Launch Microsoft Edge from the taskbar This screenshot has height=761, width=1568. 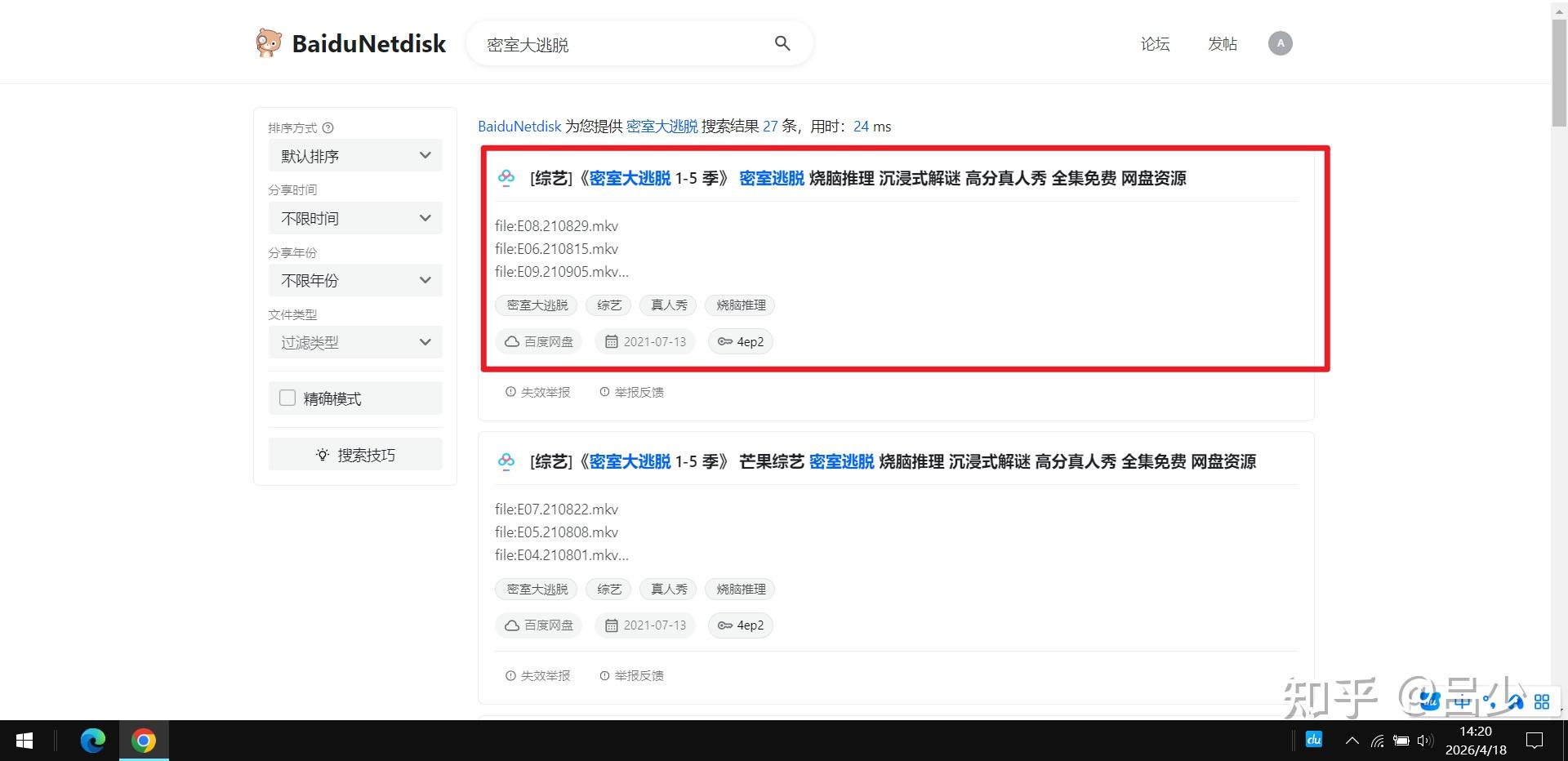[x=93, y=741]
